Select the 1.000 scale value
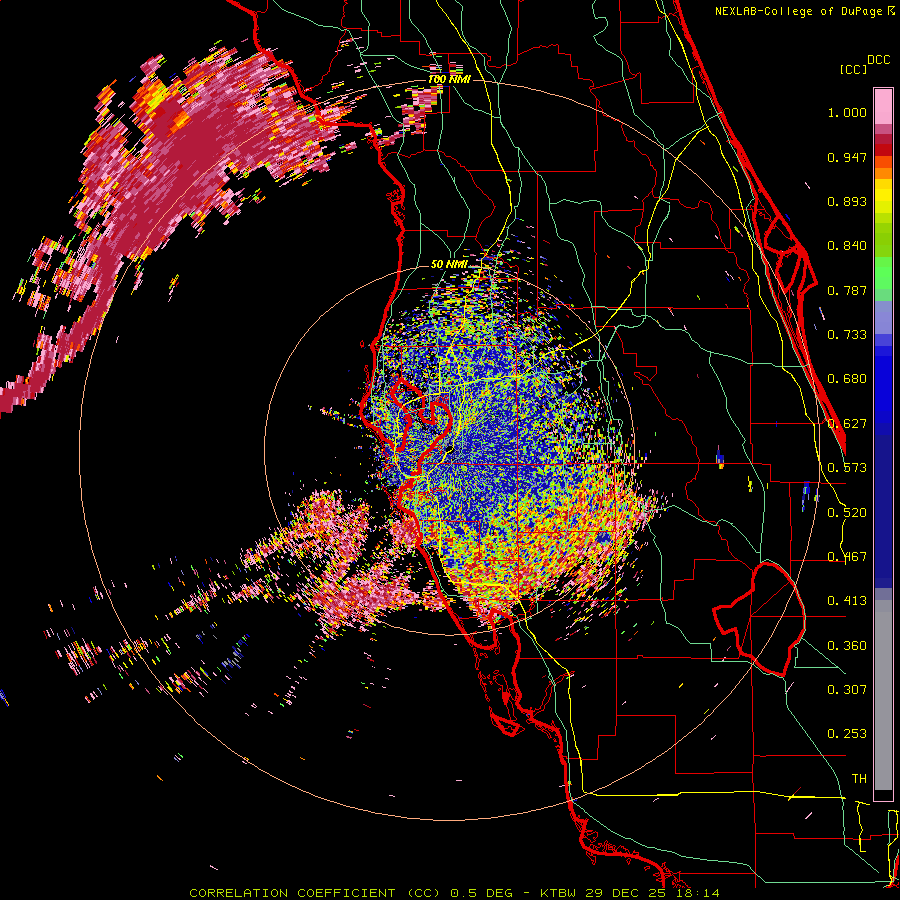 [x=847, y=112]
